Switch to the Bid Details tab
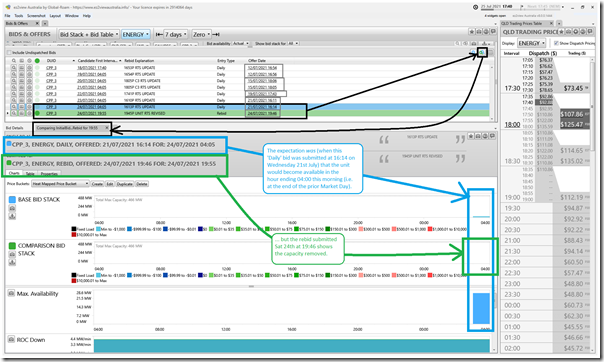Image resolution: width=604 pixels, height=362 pixels. [x=15, y=128]
